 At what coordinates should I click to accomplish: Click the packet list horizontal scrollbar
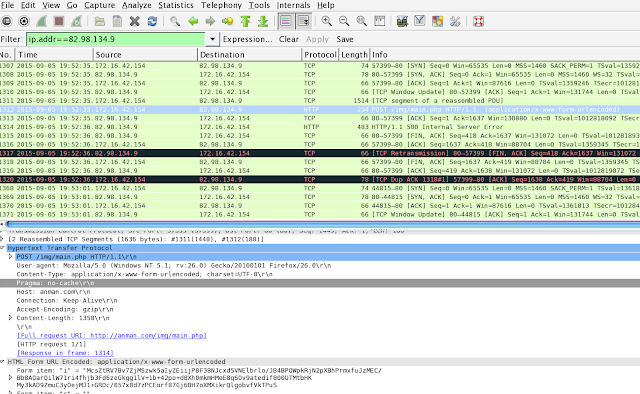pos(322,224)
